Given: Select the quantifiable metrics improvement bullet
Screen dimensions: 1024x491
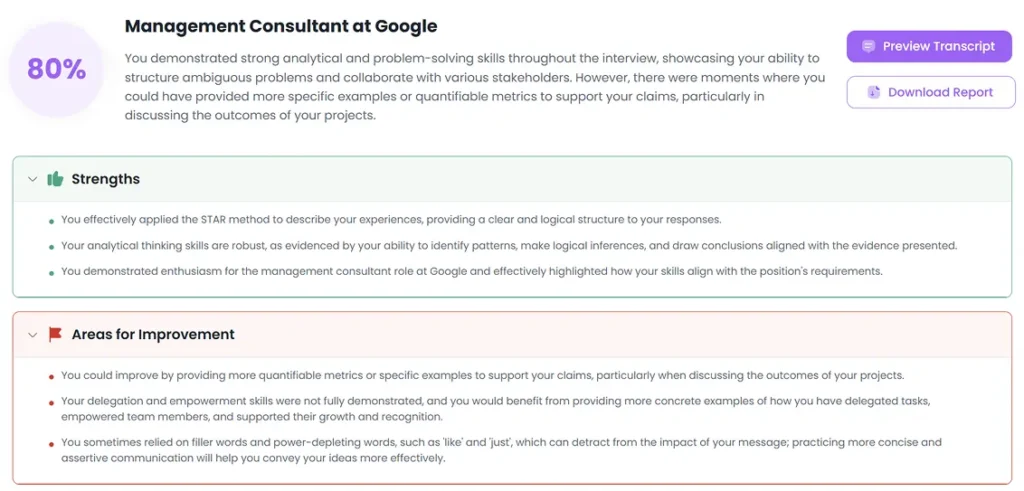Looking at the screenshot, I should (x=483, y=375).
